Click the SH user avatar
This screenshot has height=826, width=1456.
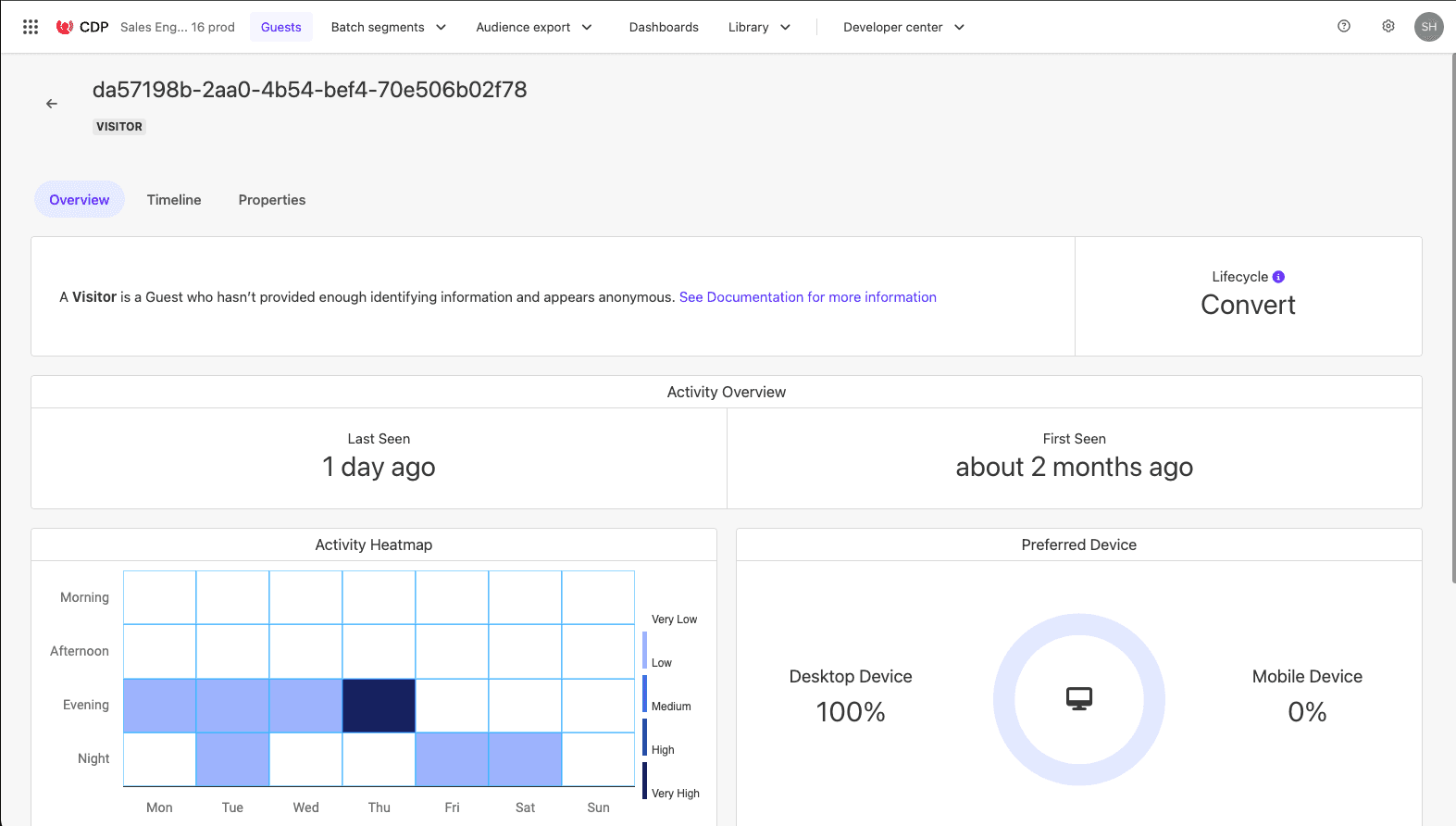pos(1428,27)
